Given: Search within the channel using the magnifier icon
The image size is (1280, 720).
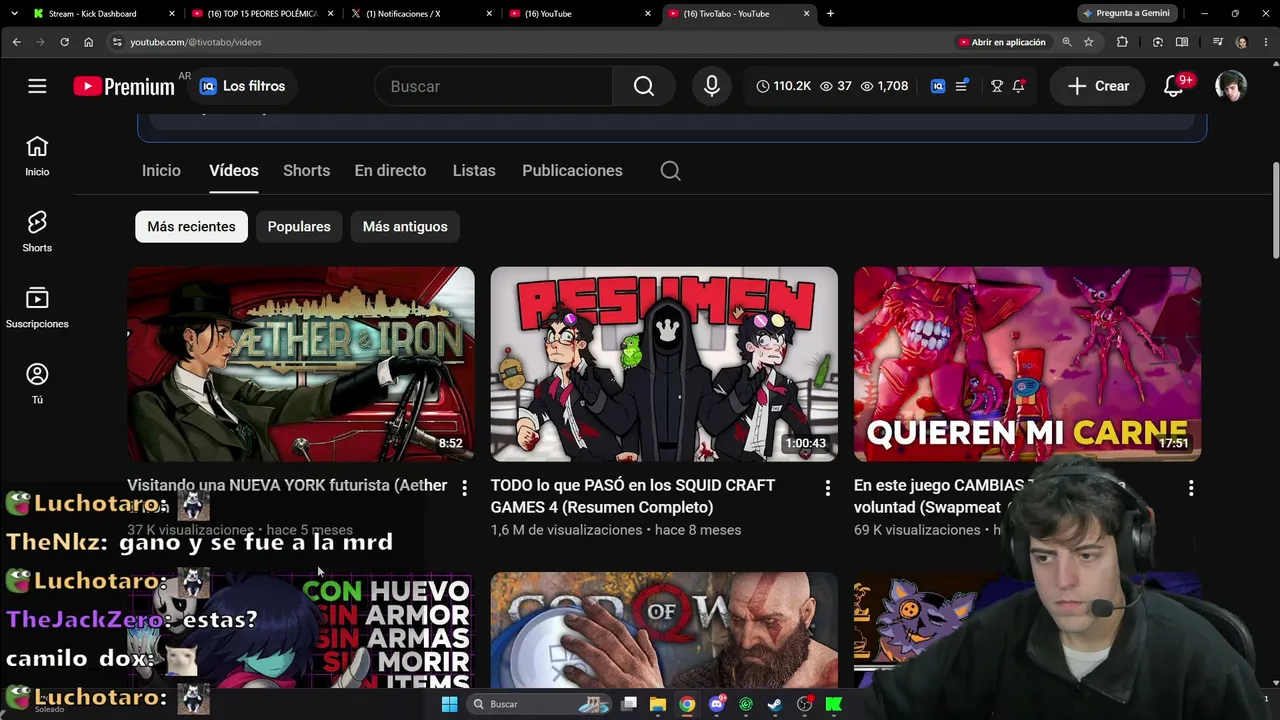Looking at the screenshot, I should 670,171.
